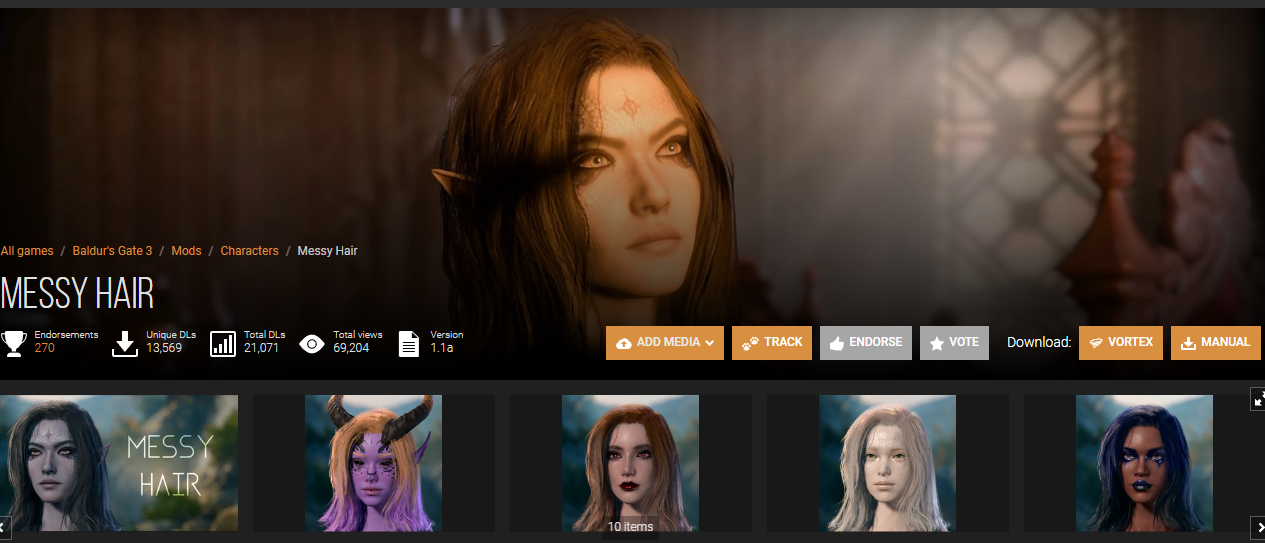The image size is (1265, 543).
Task: Go to Baldur's Gate 3 breadcrumb
Action: coord(112,251)
